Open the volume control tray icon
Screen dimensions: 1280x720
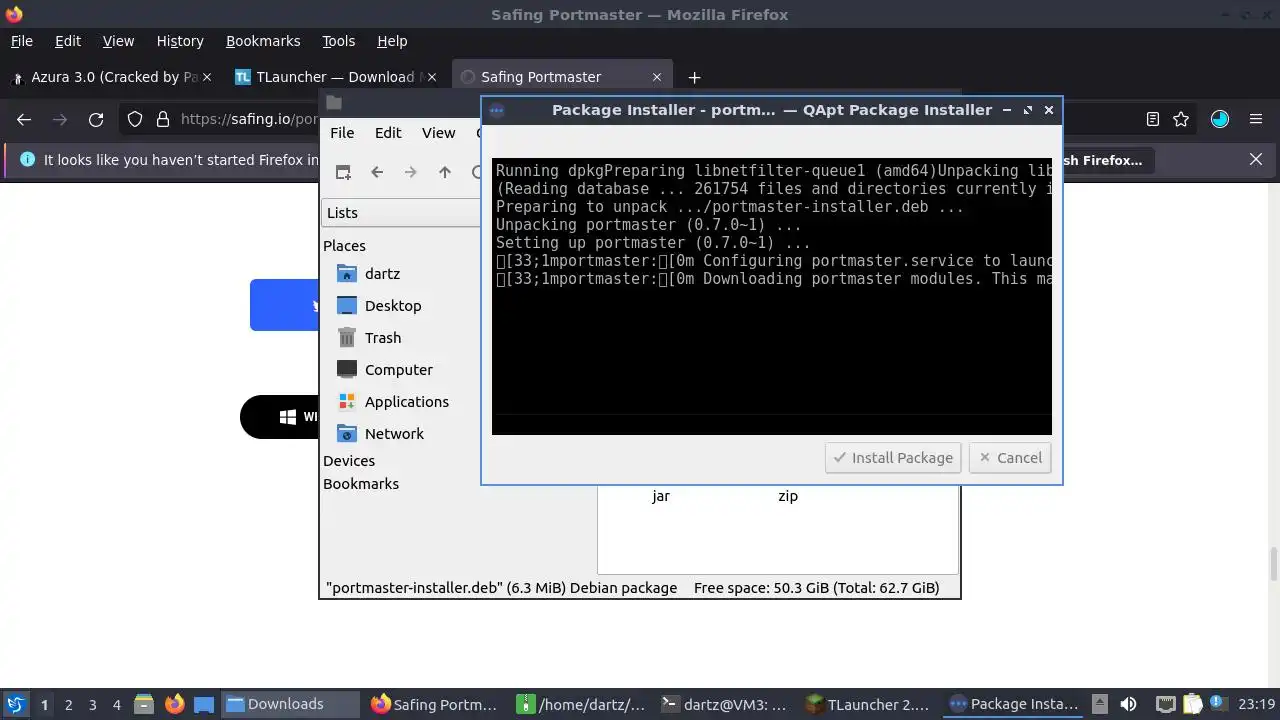[1128, 704]
